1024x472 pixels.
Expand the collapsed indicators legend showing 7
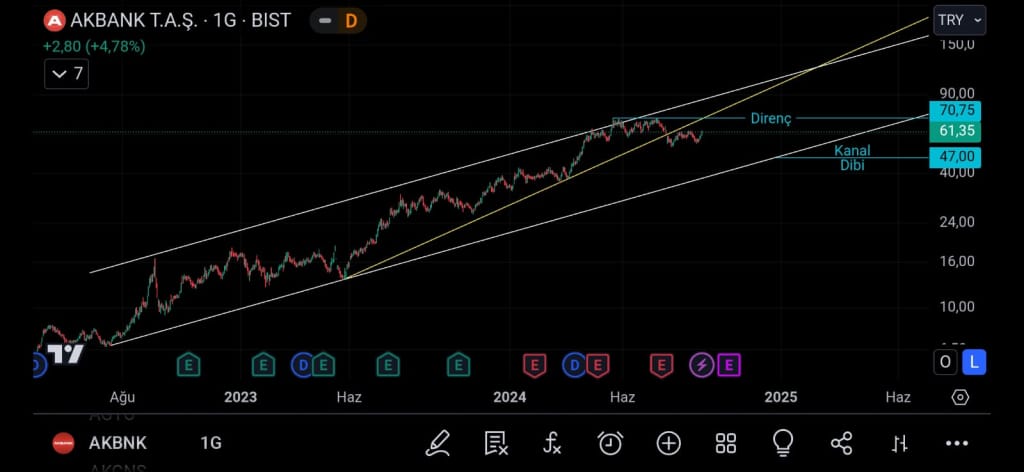point(67,74)
